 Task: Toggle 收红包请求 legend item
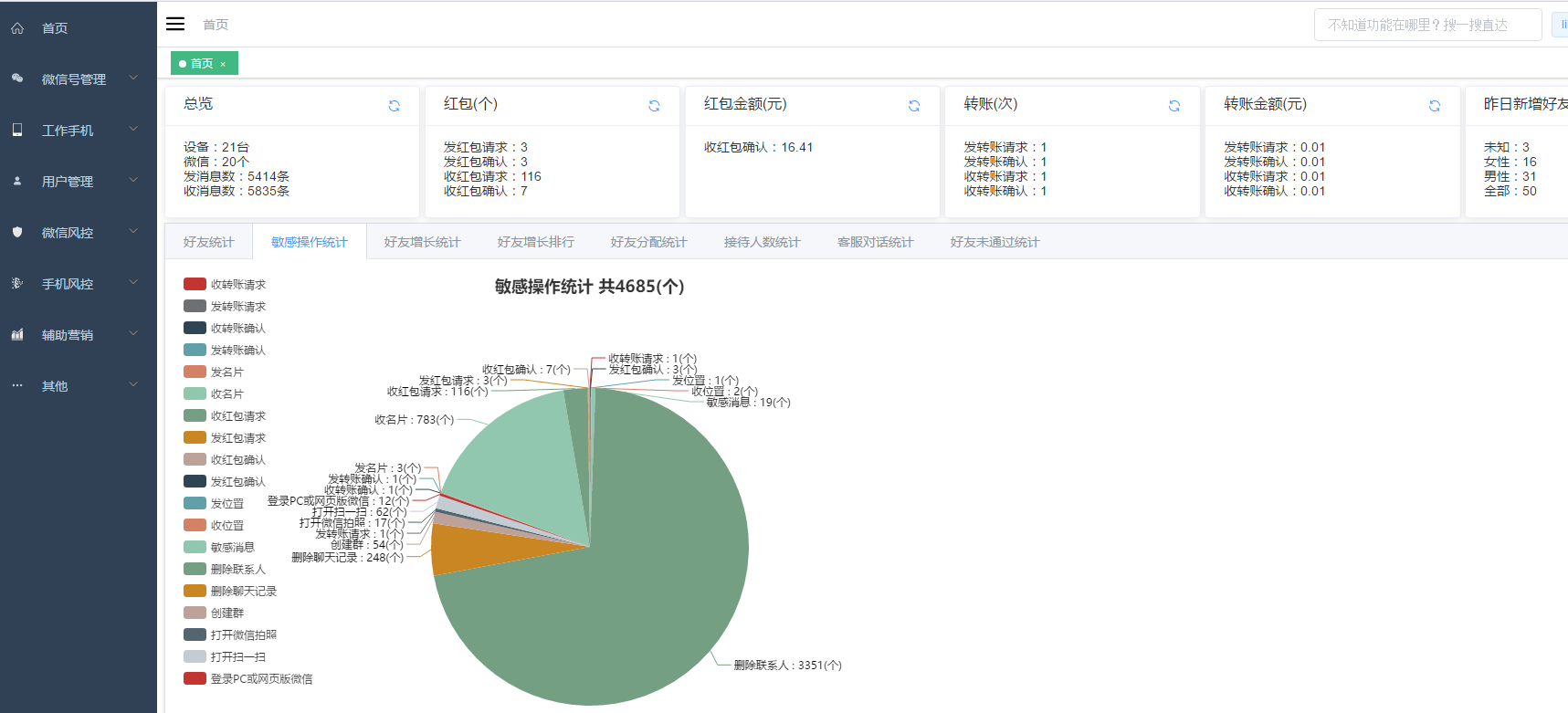(x=225, y=416)
